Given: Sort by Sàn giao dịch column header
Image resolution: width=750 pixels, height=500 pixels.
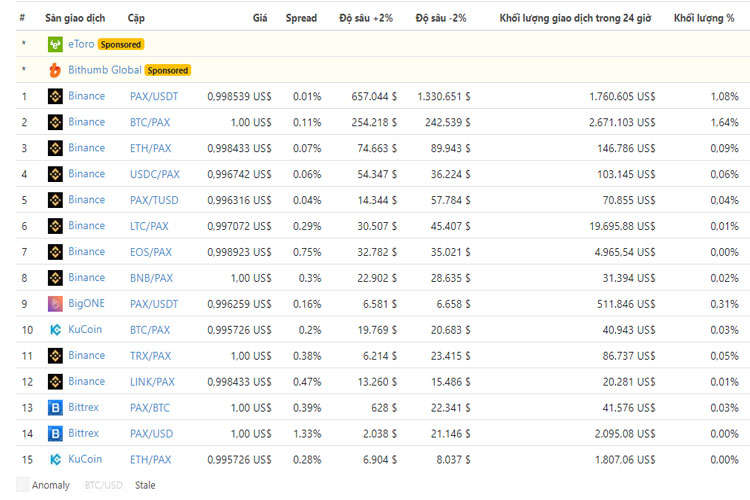Looking at the screenshot, I should pos(75,18).
